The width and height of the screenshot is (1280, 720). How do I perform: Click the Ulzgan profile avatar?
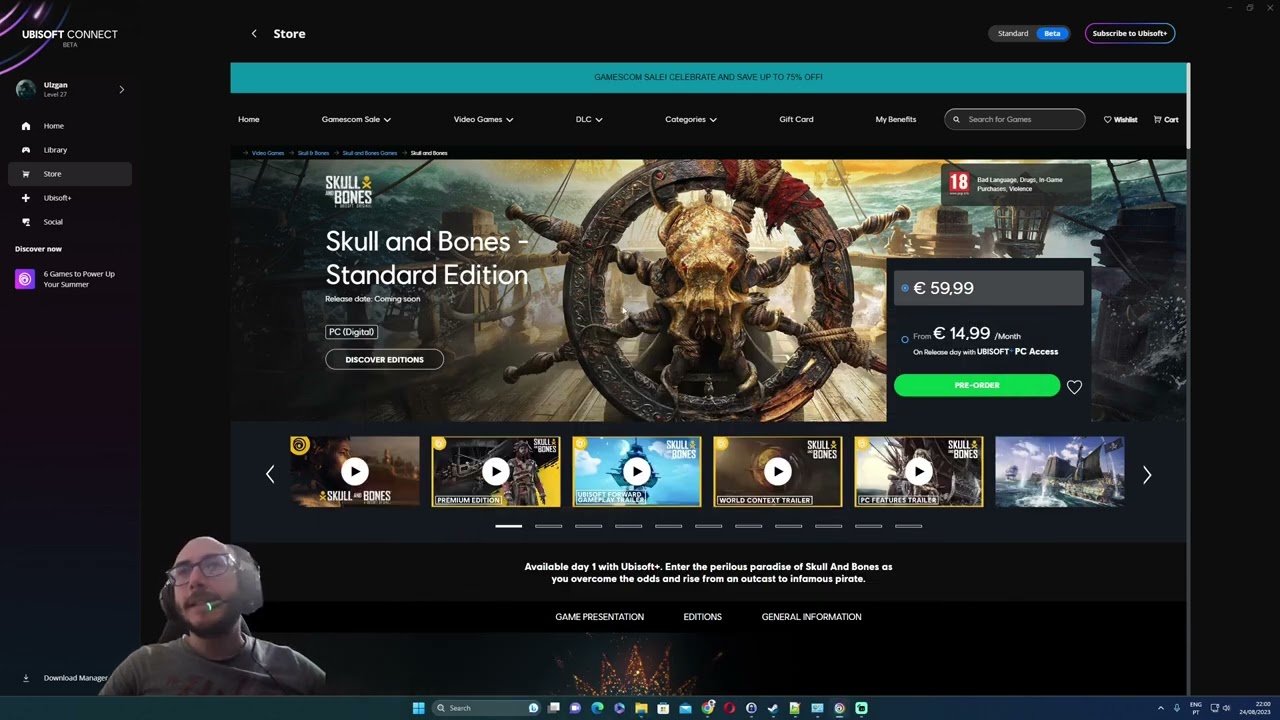point(26,89)
